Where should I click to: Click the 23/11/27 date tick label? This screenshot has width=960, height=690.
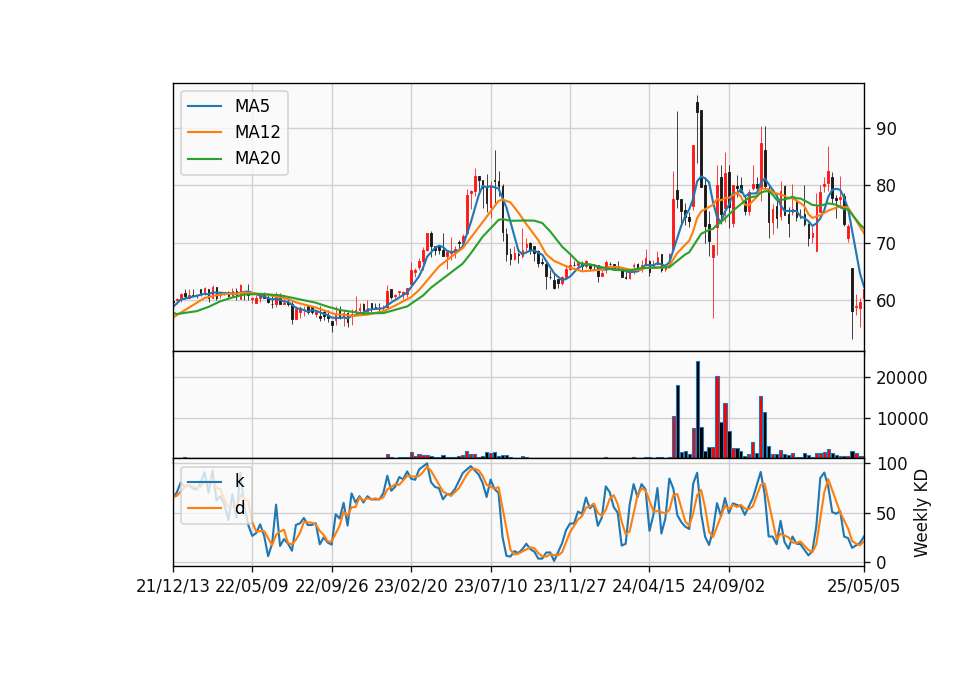pyautogui.click(x=570, y=586)
